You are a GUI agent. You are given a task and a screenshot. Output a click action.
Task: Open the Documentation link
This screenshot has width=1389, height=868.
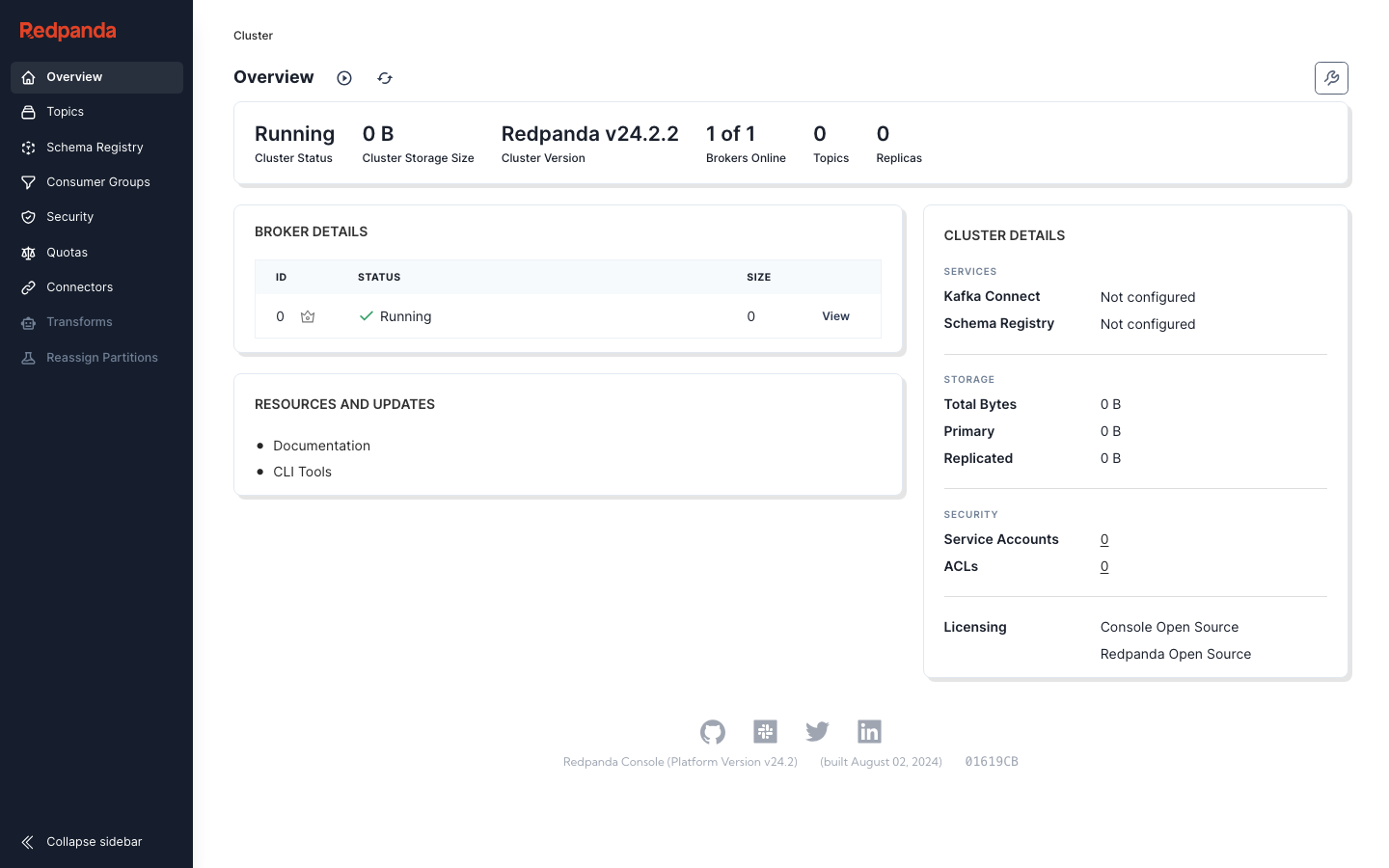tap(321, 446)
